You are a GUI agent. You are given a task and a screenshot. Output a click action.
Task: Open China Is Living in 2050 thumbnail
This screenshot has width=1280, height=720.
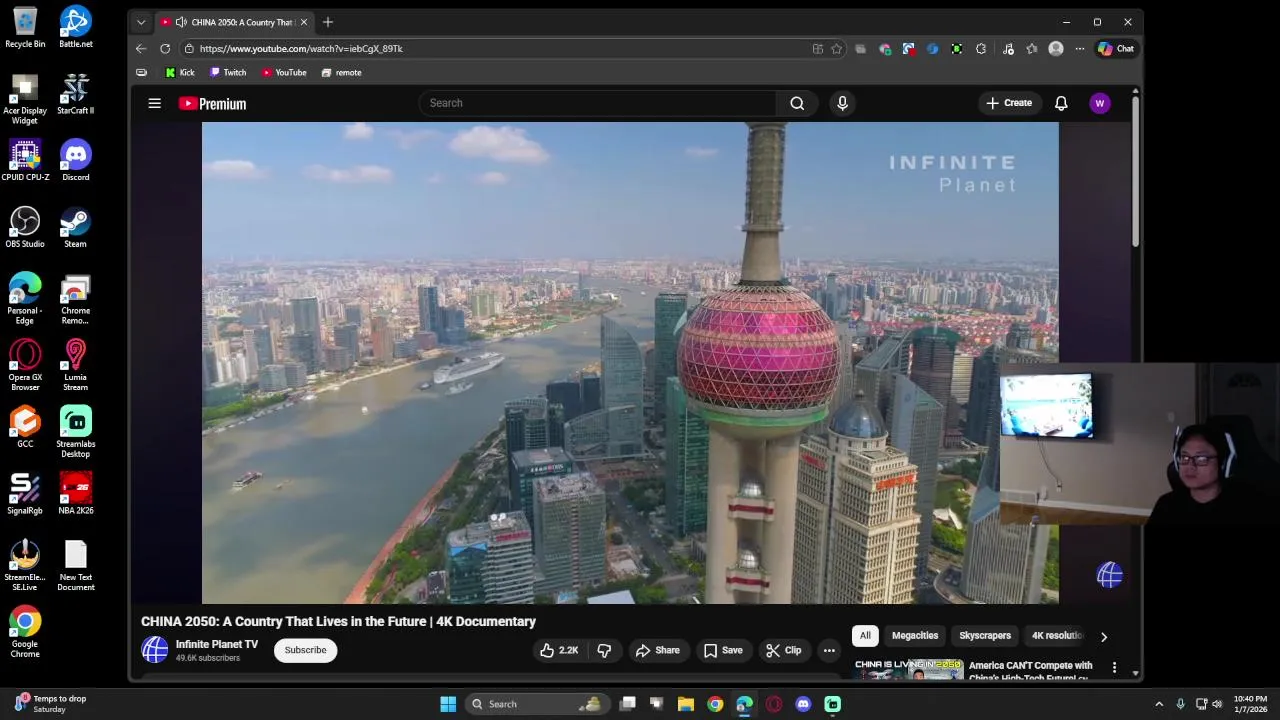click(908, 669)
